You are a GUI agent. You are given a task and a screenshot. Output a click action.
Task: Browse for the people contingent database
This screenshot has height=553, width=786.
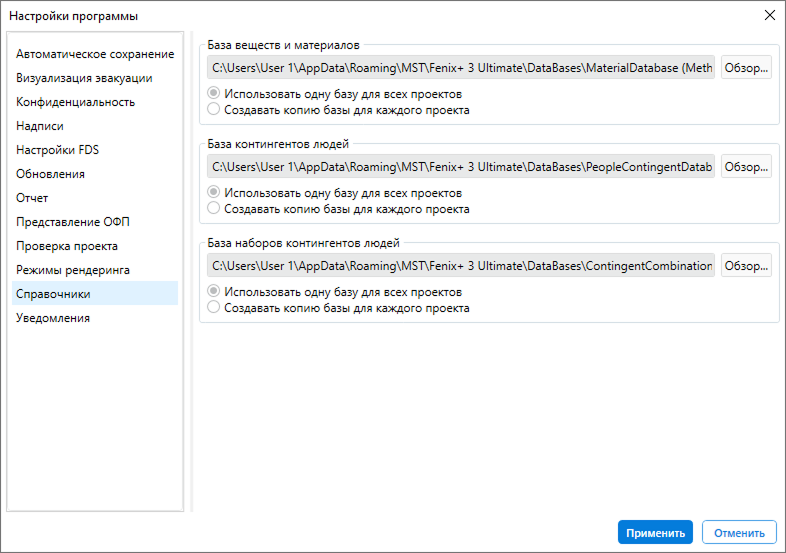tap(746, 166)
